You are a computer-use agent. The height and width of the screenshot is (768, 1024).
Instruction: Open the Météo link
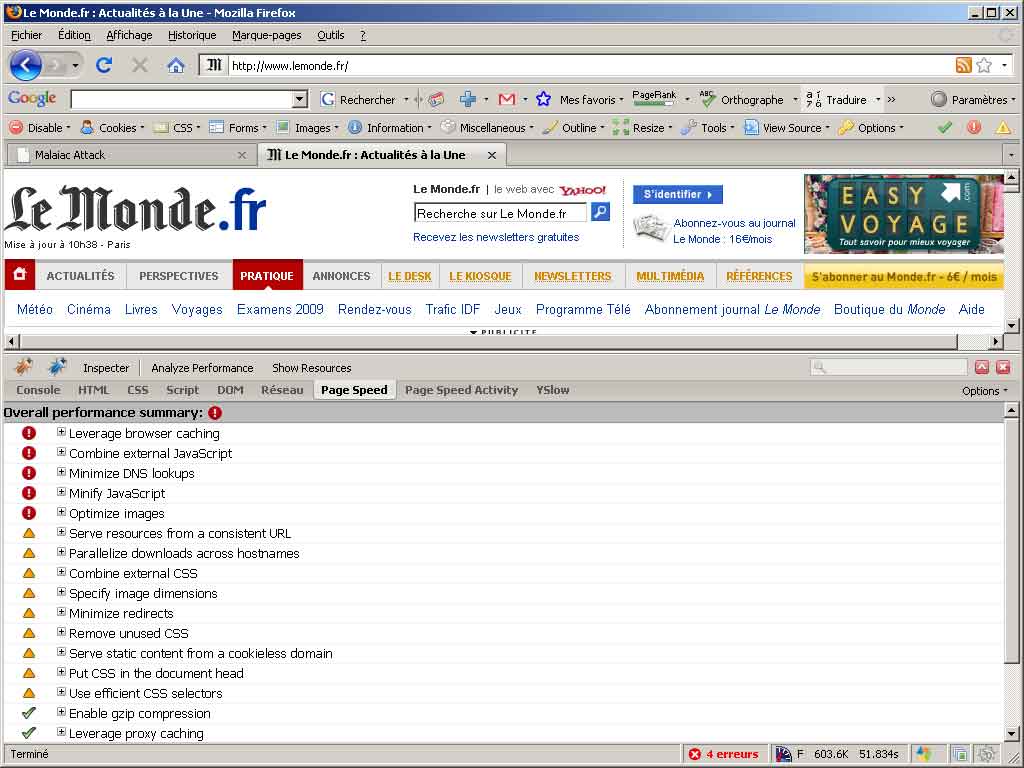(x=35, y=309)
